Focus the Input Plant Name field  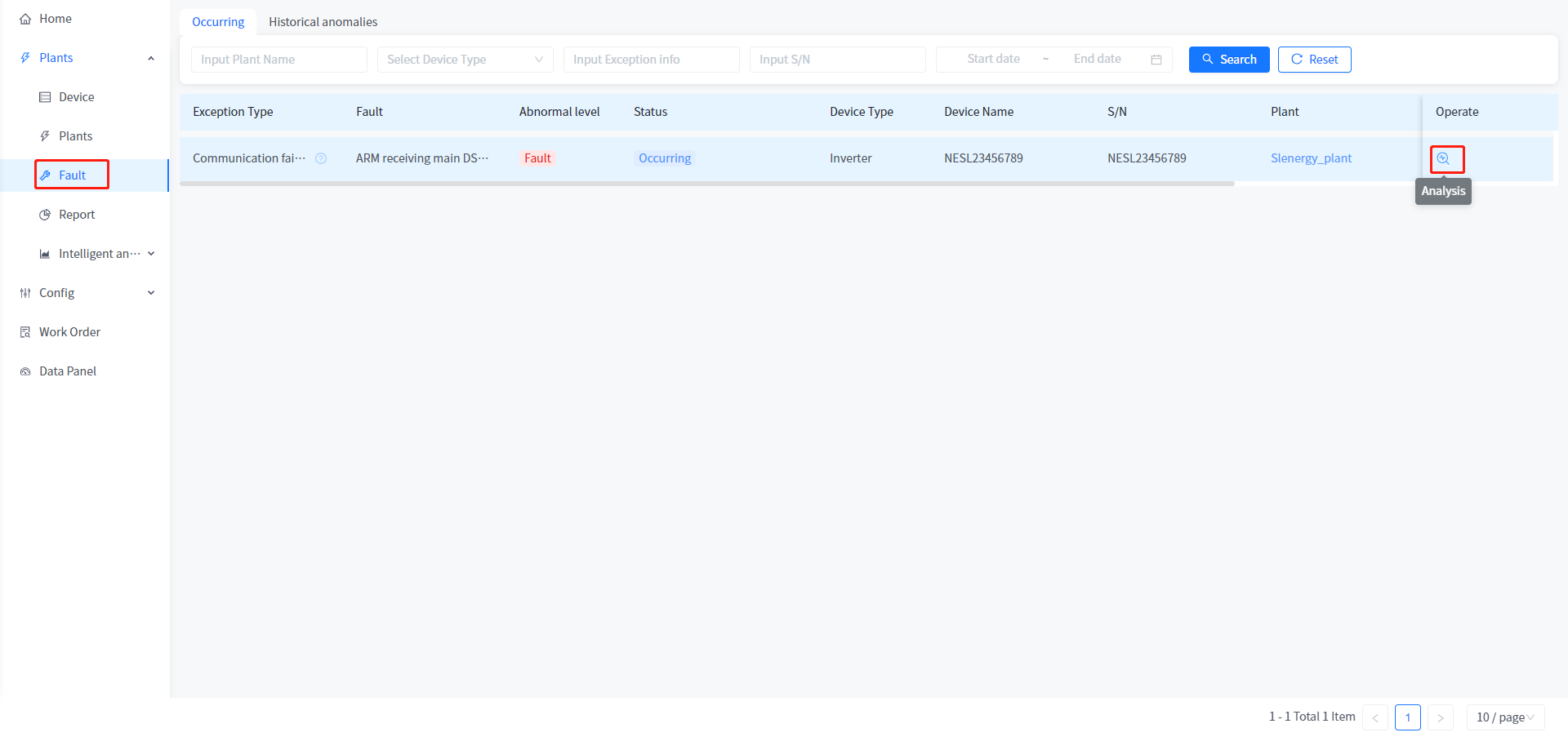coord(278,60)
